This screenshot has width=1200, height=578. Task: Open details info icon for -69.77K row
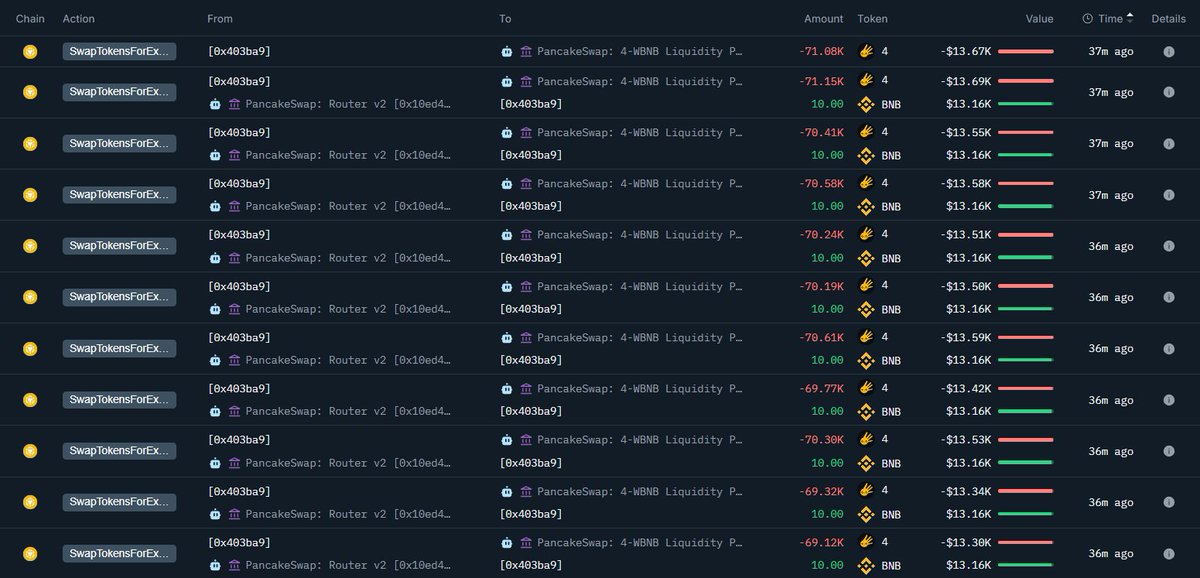(x=1168, y=400)
